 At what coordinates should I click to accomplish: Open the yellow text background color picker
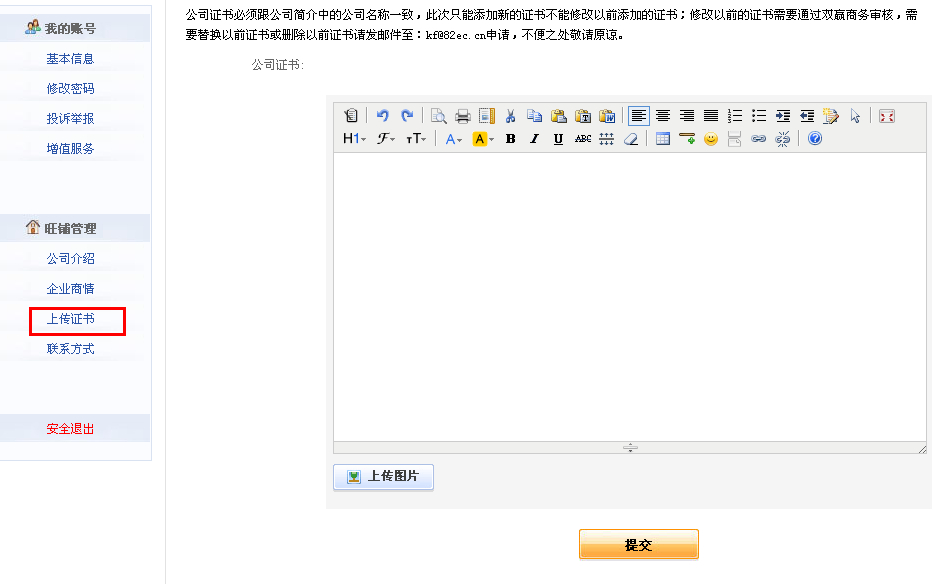pos(484,139)
